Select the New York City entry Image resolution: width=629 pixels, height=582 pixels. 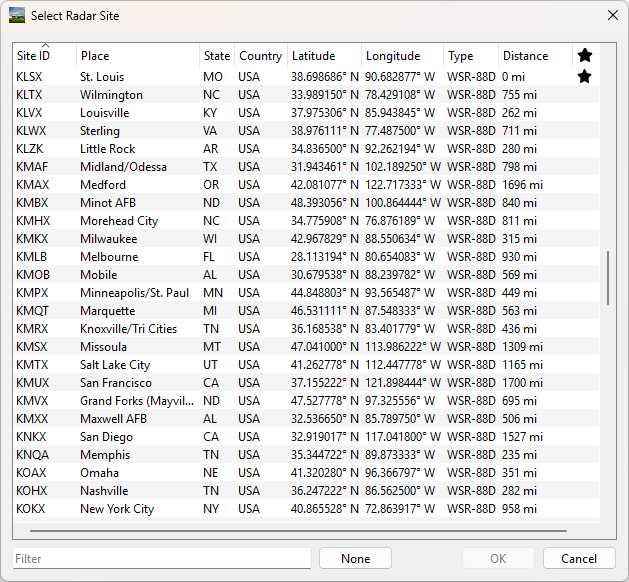coord(306,509)
